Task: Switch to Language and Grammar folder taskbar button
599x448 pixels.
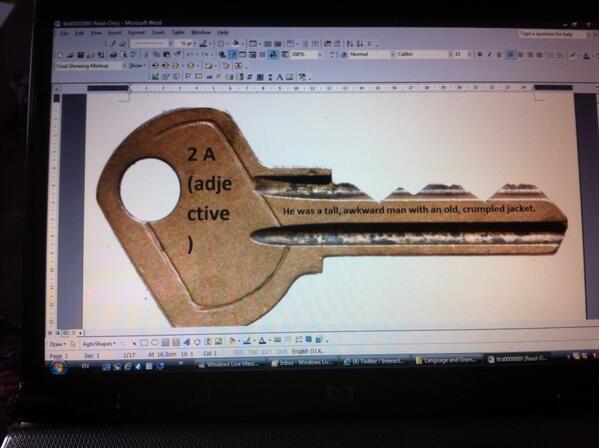Action: 447,360
